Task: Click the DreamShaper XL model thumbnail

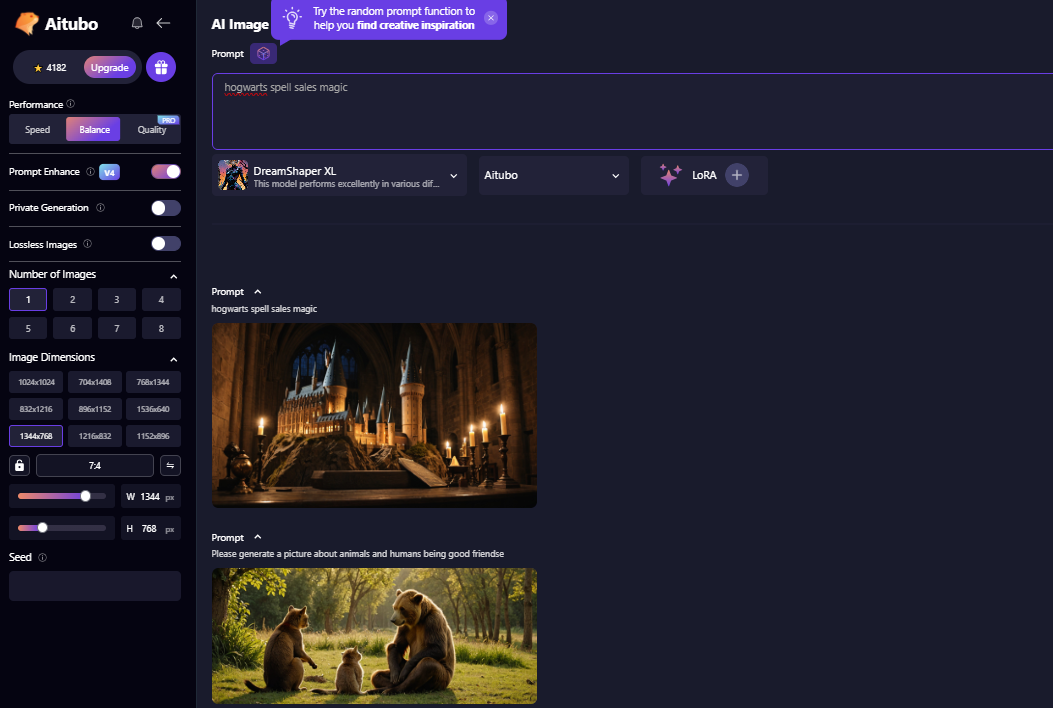Action: tap(233, 175)
